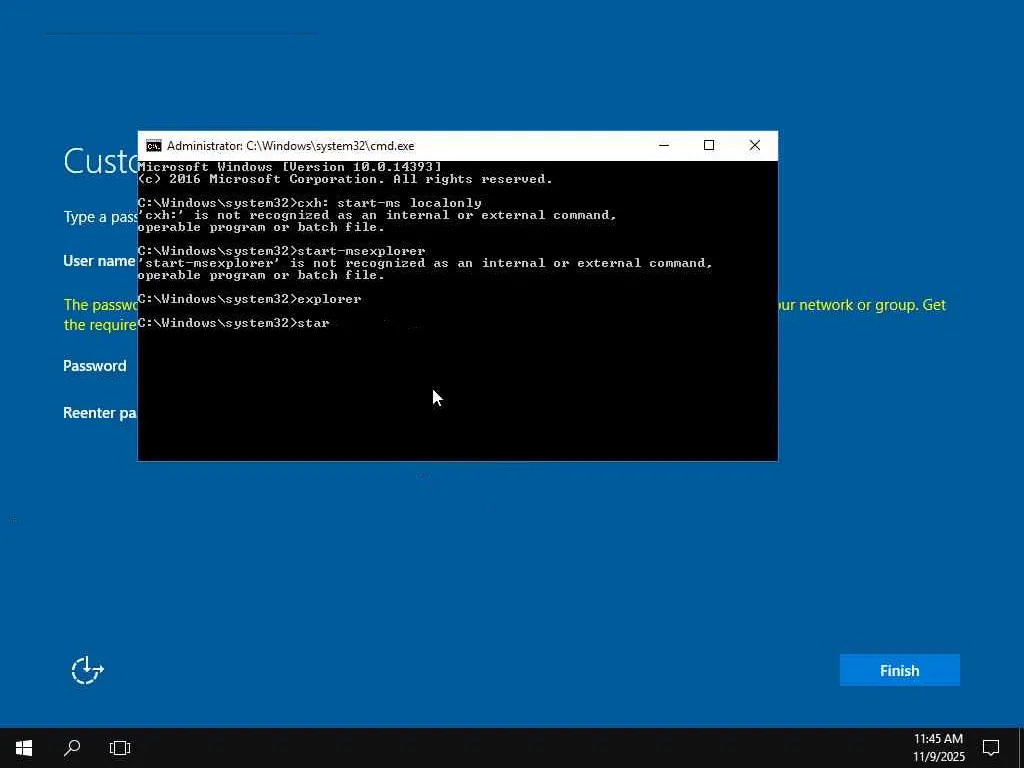Click the clock showing 11:45 AM
The width and height of the screenshot is (1024, 768).
click(x=938, y=739)
